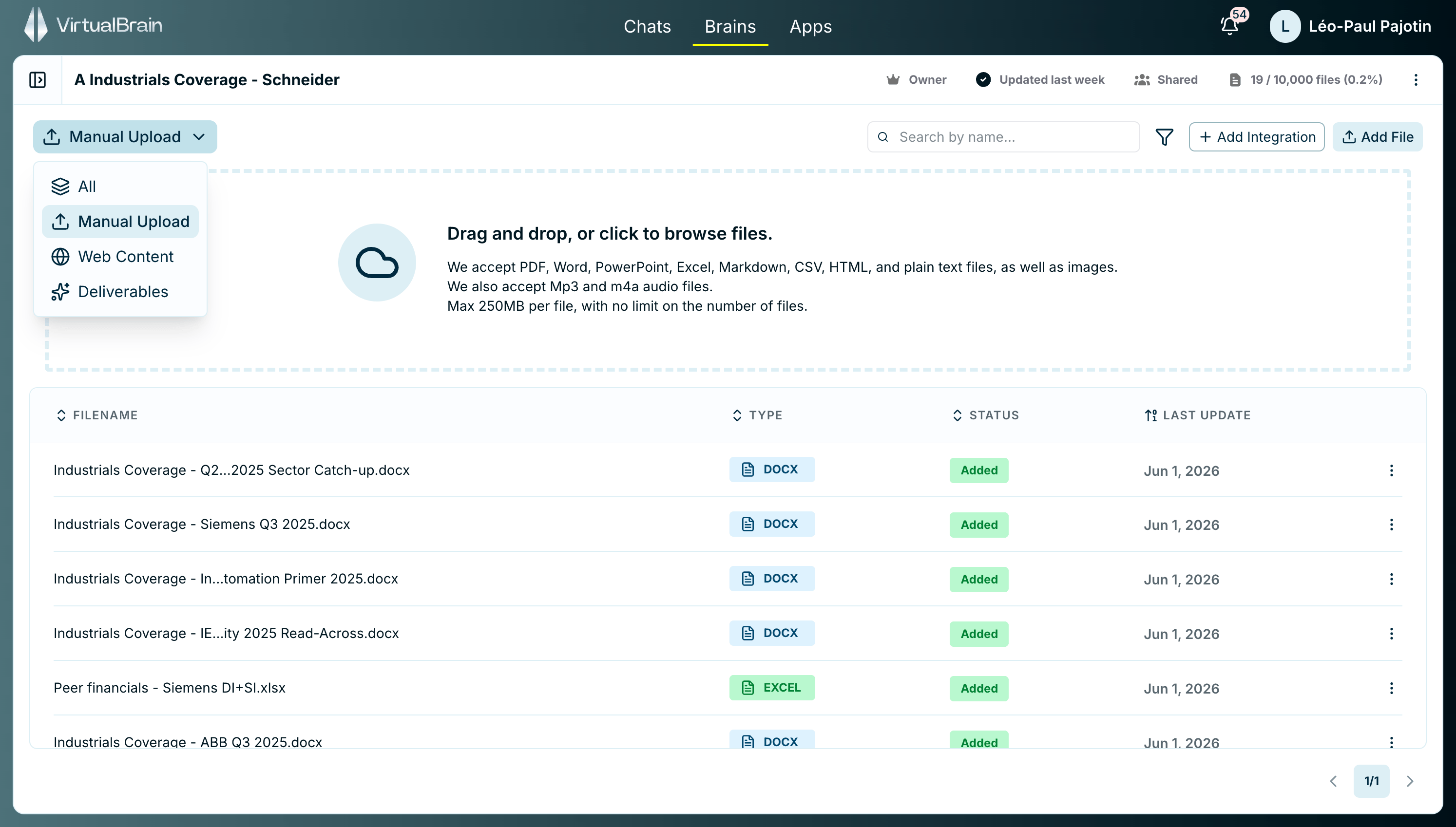Click DOCX type badge for Siemens Q3 2025
Image resolution: width=1456 pixels, height=827 pixels.
(772, 524)
